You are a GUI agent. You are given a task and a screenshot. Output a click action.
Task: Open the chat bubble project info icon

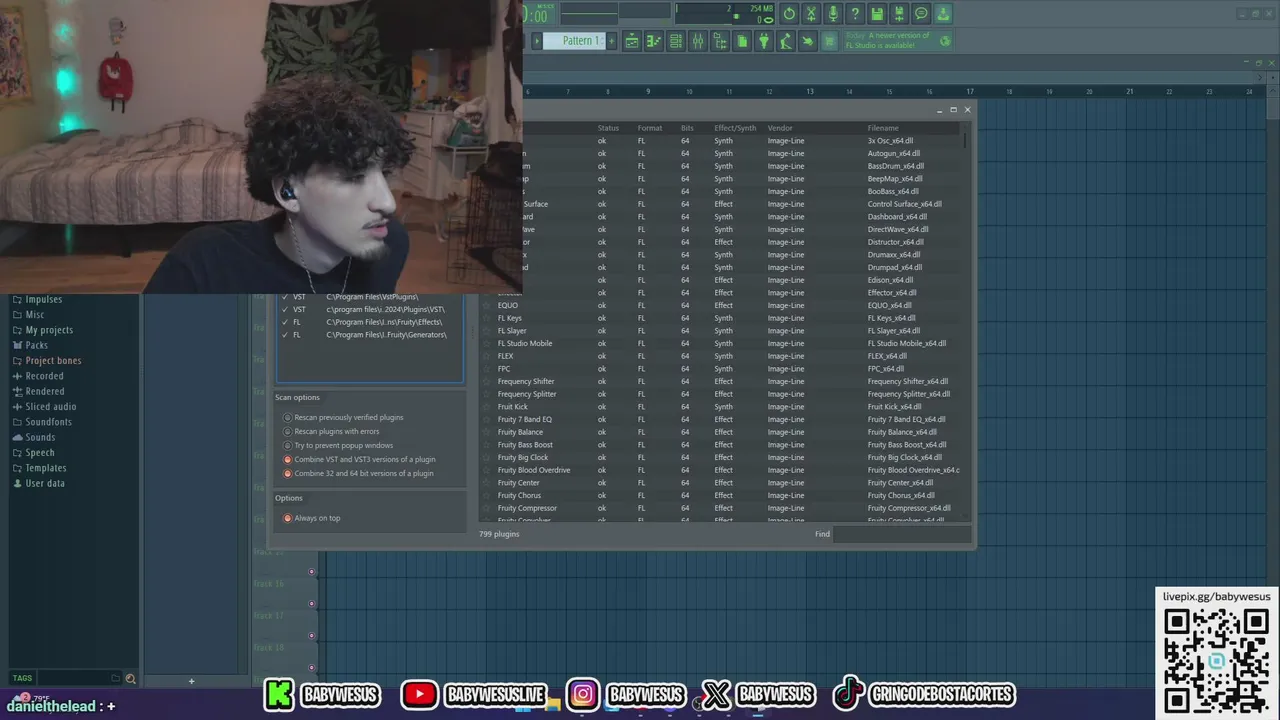tap(921, 14)
